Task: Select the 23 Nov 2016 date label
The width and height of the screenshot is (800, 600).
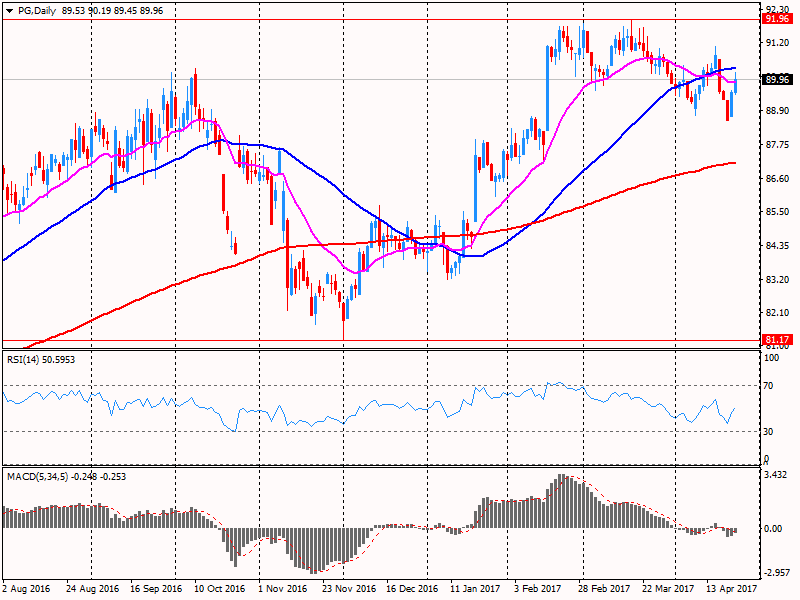Action: 349,588
